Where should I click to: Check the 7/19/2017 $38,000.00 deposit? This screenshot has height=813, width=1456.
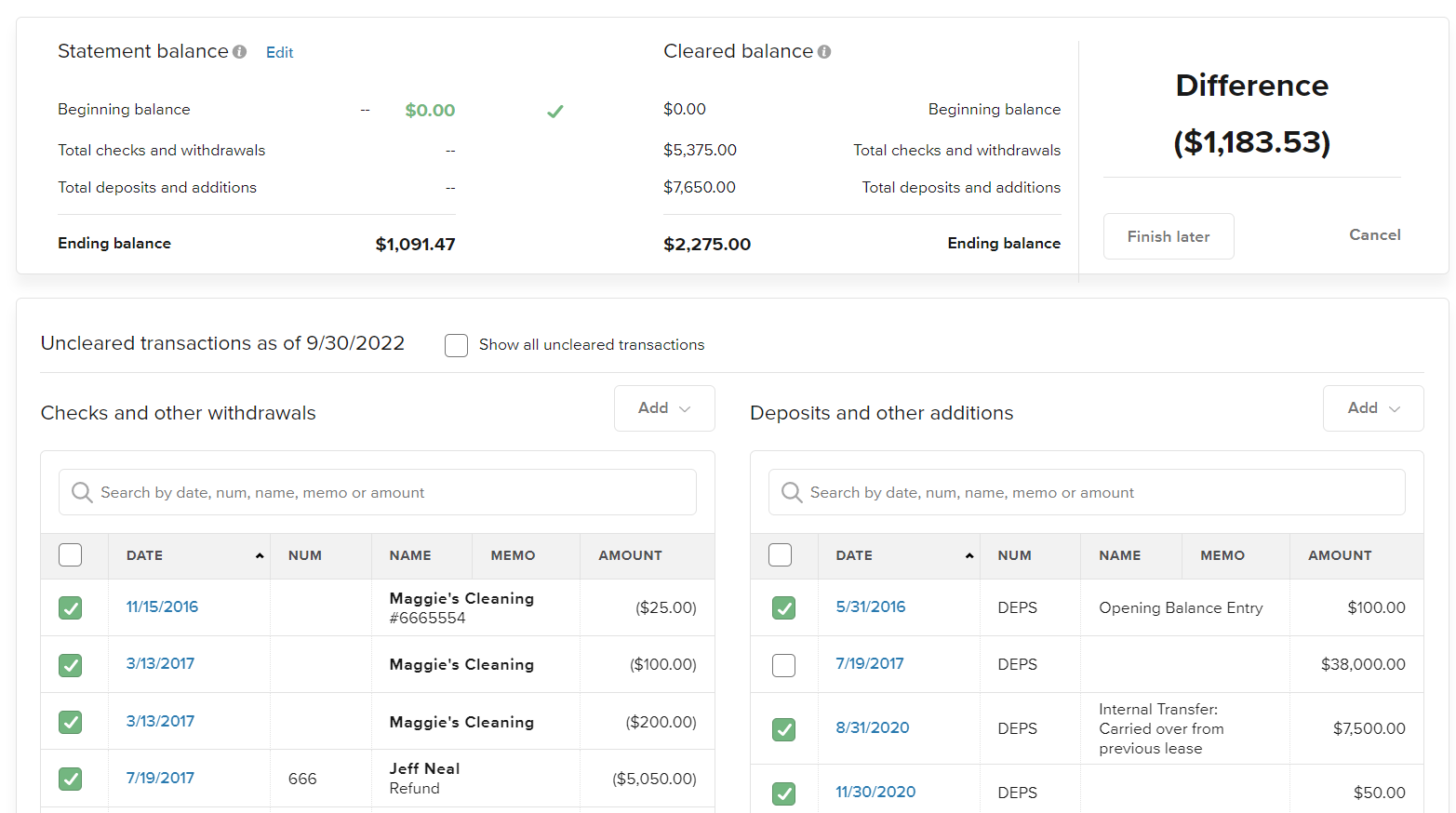(784, 665)
